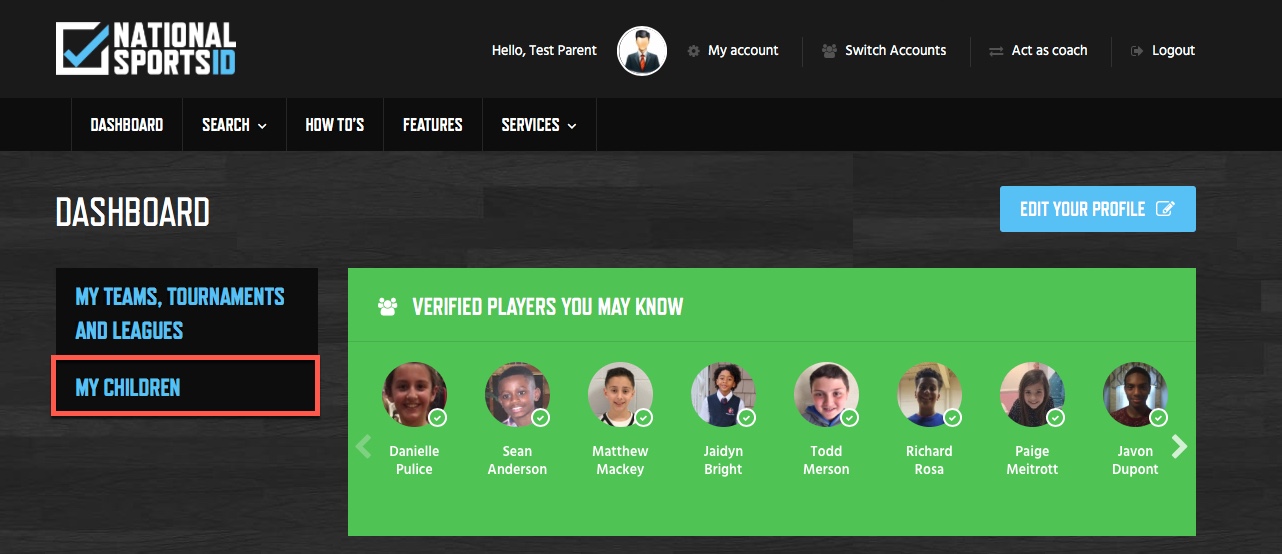This screenshot has width=1282, height=554.
Task: Click the swap arrows icon beside Act as coach
Action: (996, 51)
